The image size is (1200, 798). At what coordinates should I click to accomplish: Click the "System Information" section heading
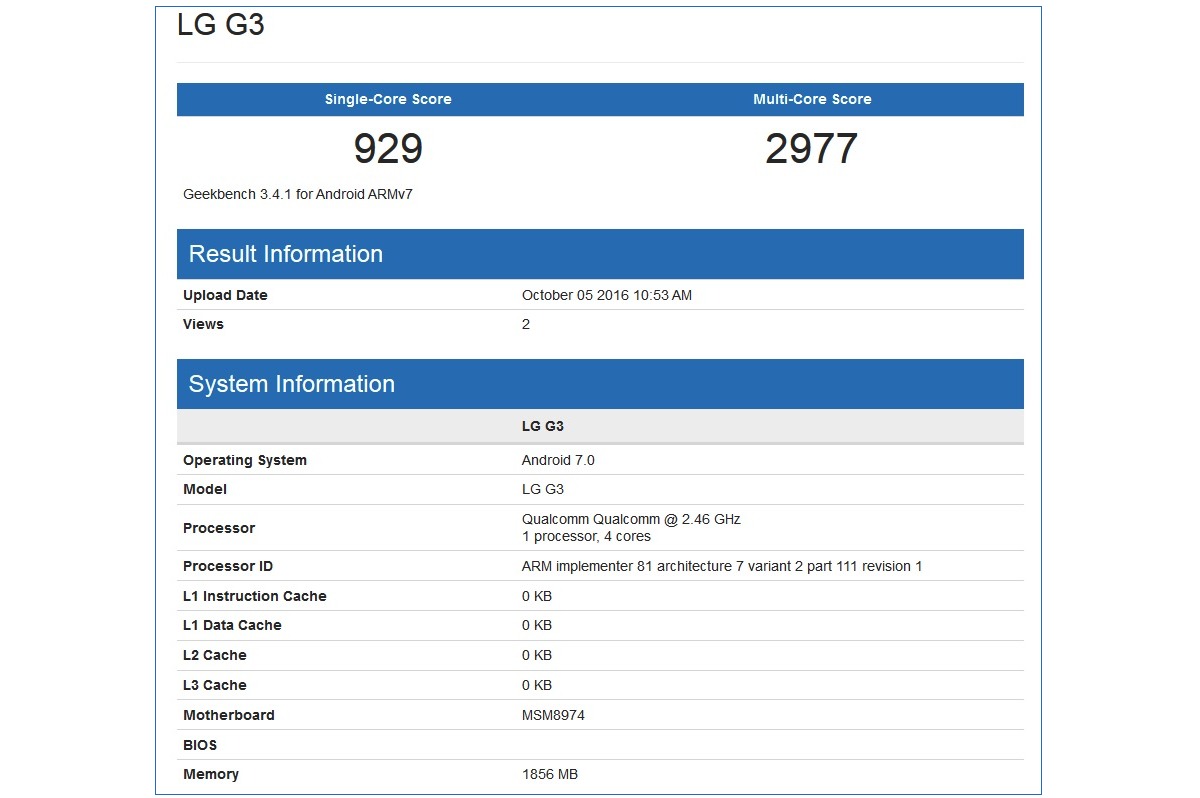[292, 384]
